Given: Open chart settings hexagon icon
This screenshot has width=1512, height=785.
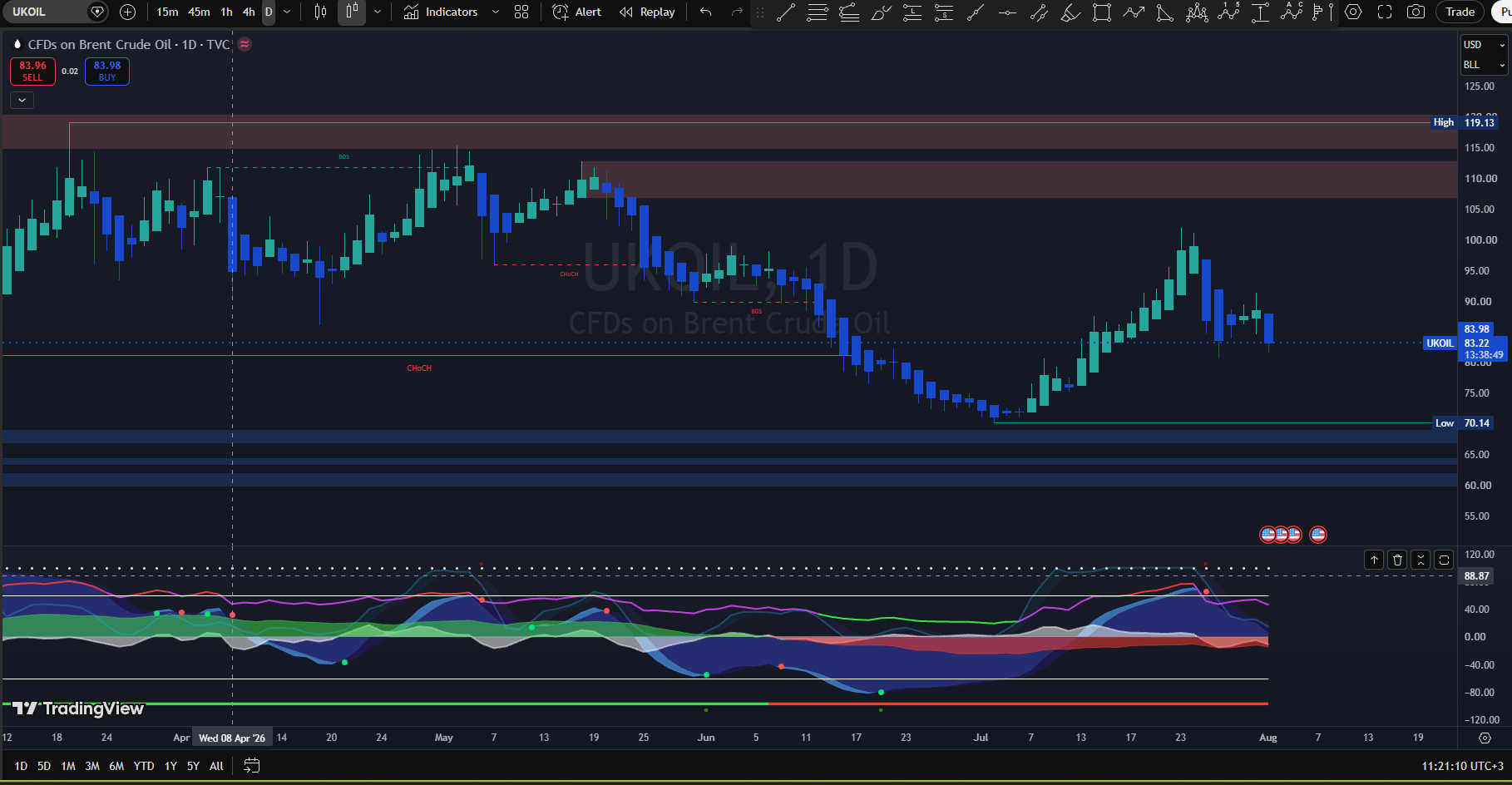Looking at the screenshot, I should [1353, 12].
